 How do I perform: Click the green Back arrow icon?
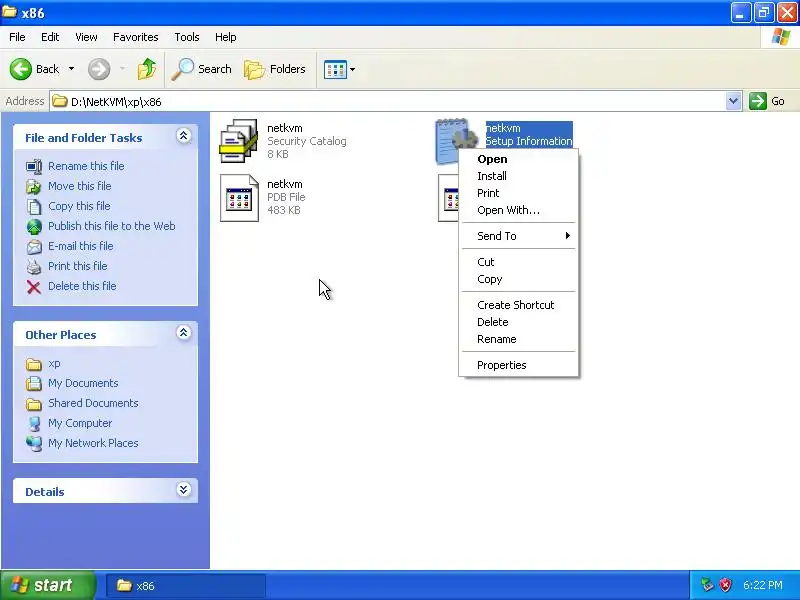[x=21, y=69]
